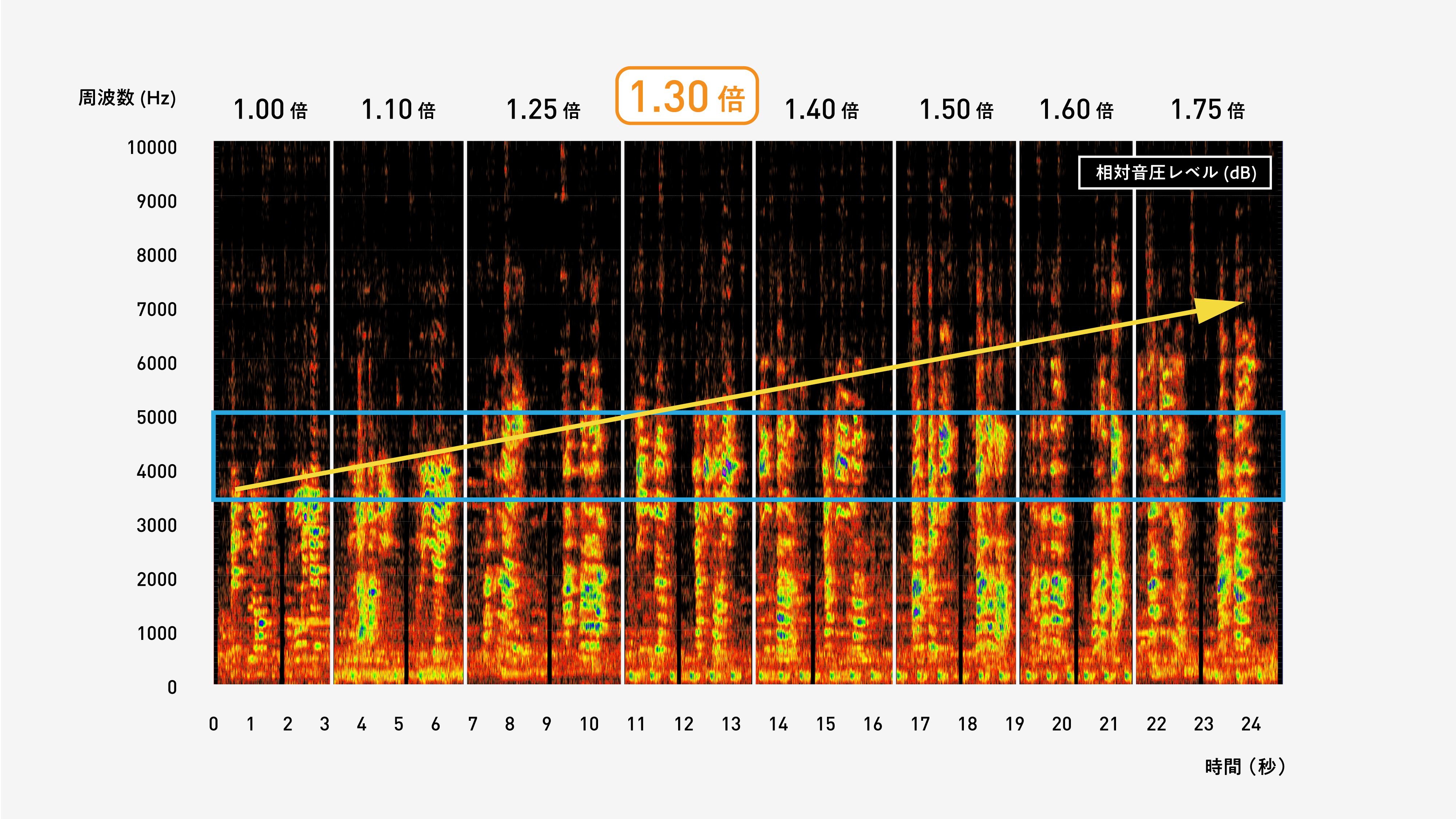The height and width of the screenshot is (819, 1456).
Task: Click the highlighted 1.30倍 speed label
Action: 687,96
